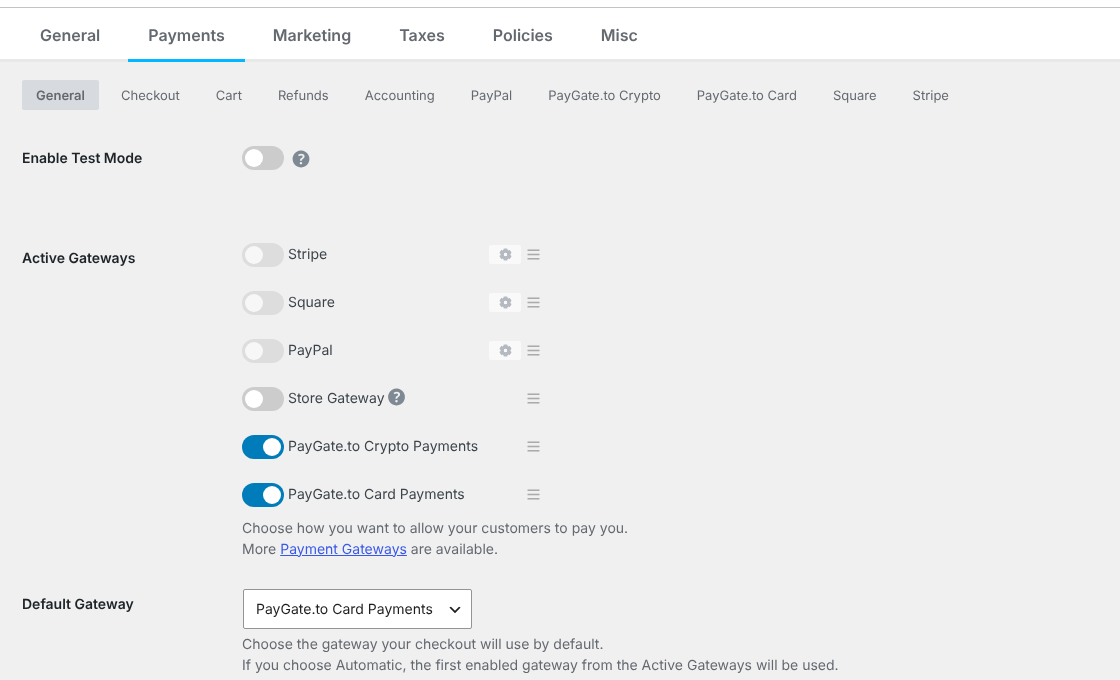Click PayGate.to Crypto Payments reorder handle
This screenshot has width=1120, height=680.
533,446
